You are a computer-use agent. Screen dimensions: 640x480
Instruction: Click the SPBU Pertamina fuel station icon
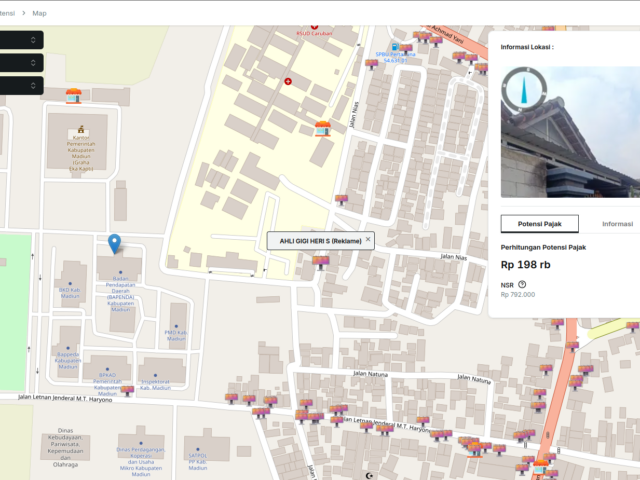pyautogui.click(x=395, y=47)
